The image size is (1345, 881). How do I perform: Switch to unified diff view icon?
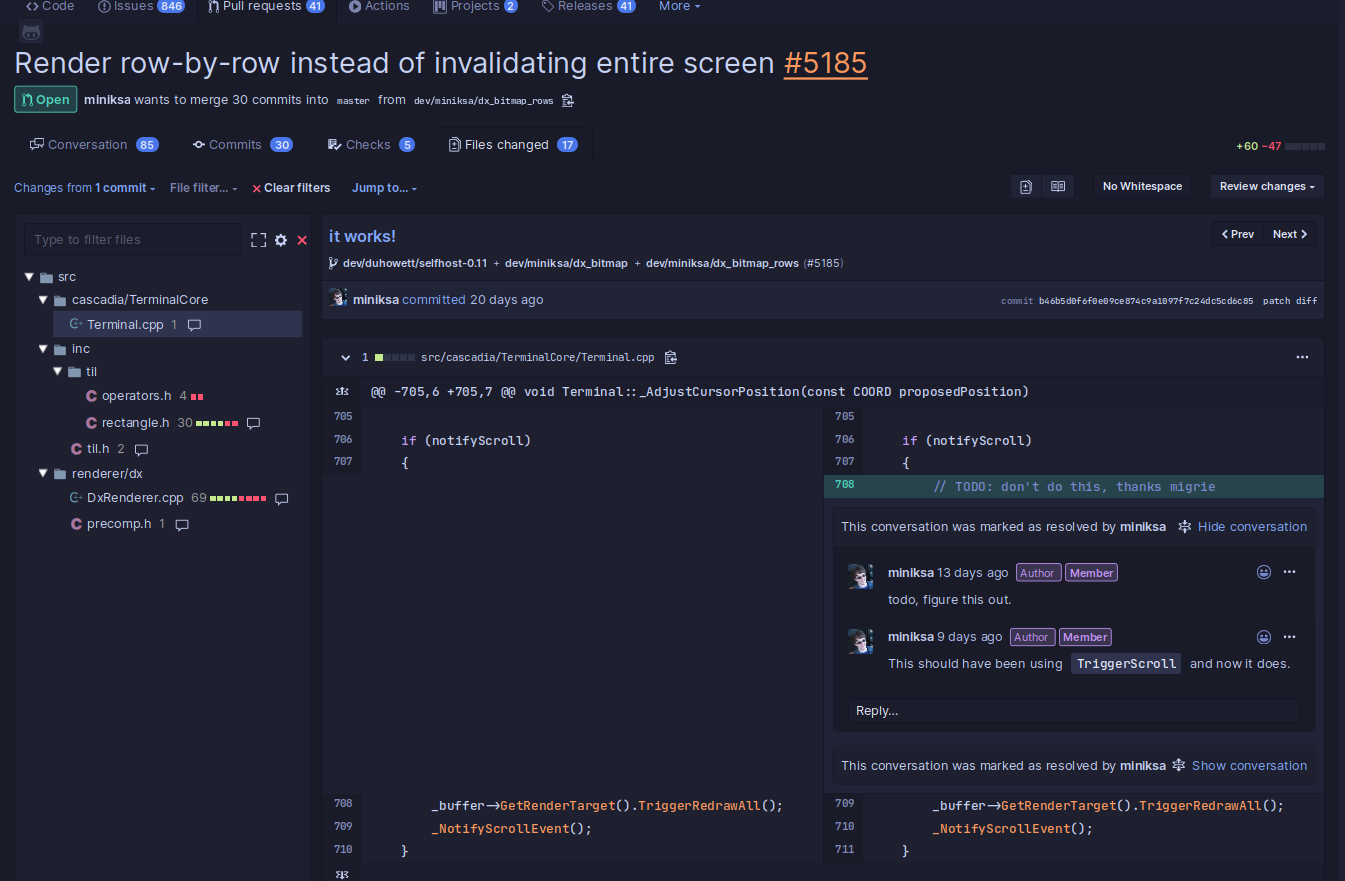[1026, 186]
